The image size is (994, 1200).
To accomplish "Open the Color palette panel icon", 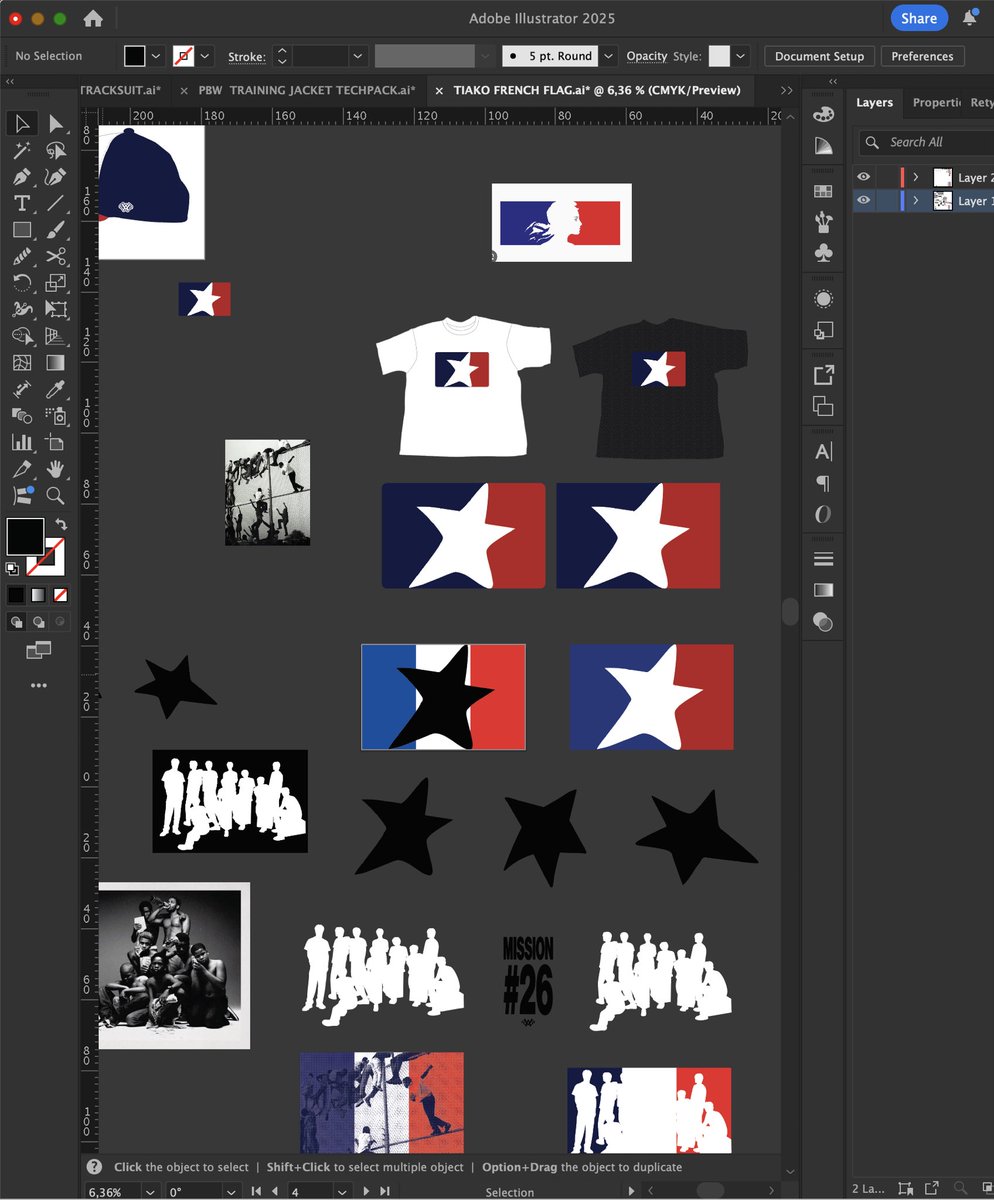I will tap(823, 115).
